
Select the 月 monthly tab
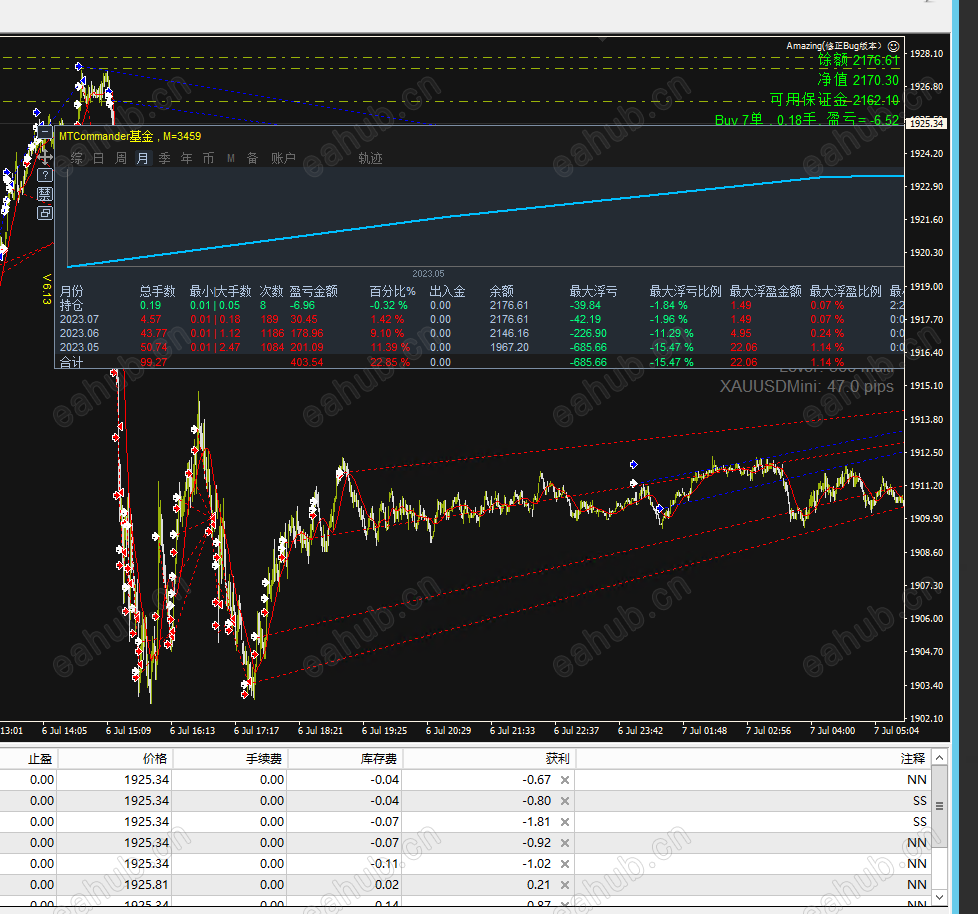point(143,158)
